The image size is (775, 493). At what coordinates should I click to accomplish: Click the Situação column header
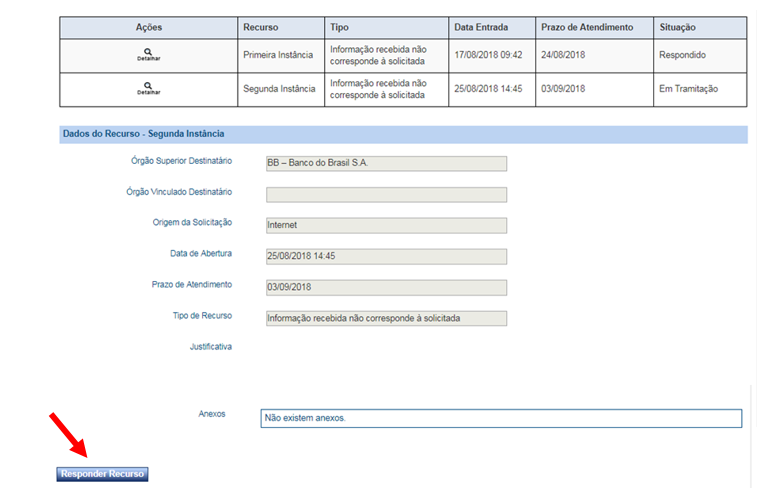[x=677, y=27]
